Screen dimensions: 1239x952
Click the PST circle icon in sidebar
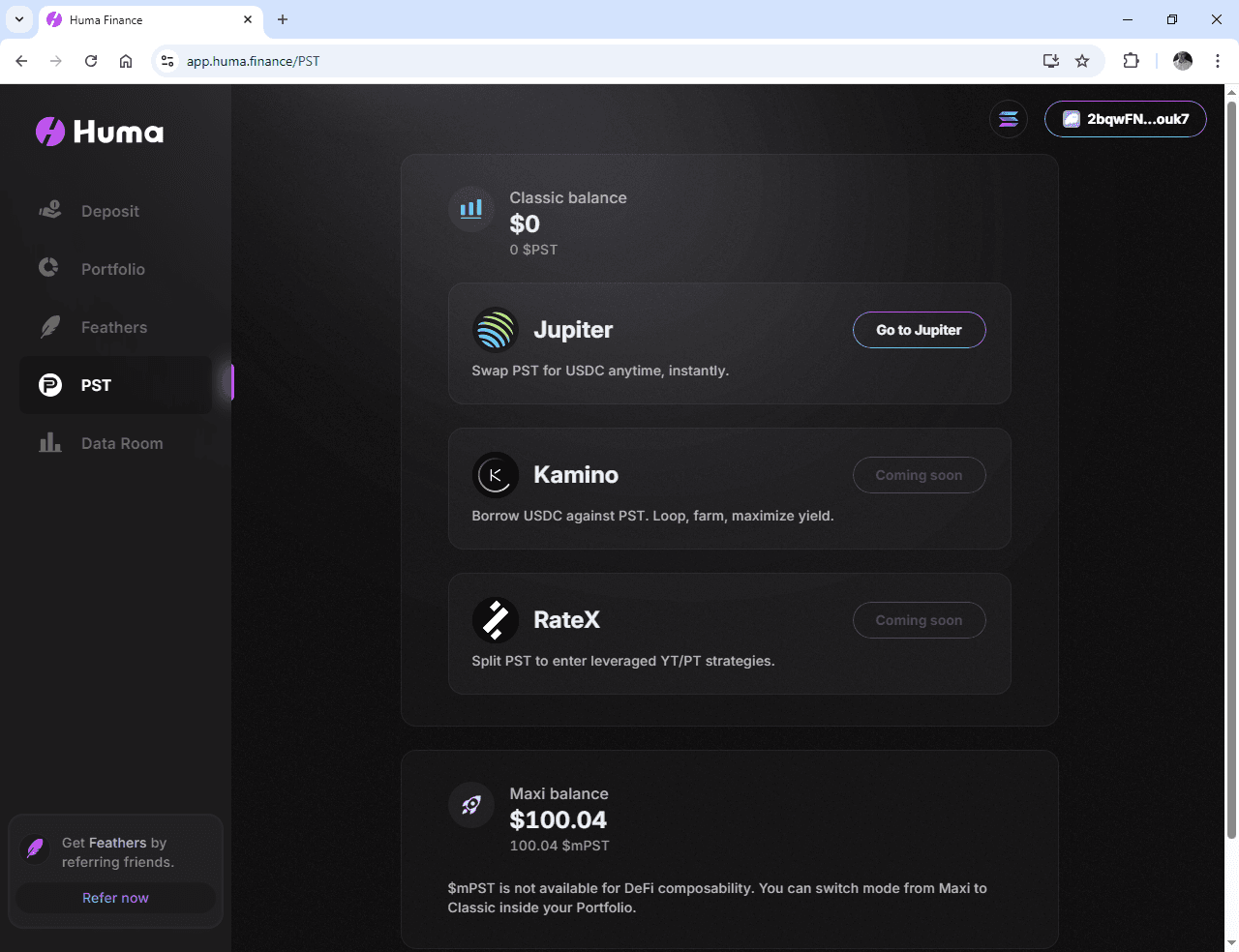50,385
